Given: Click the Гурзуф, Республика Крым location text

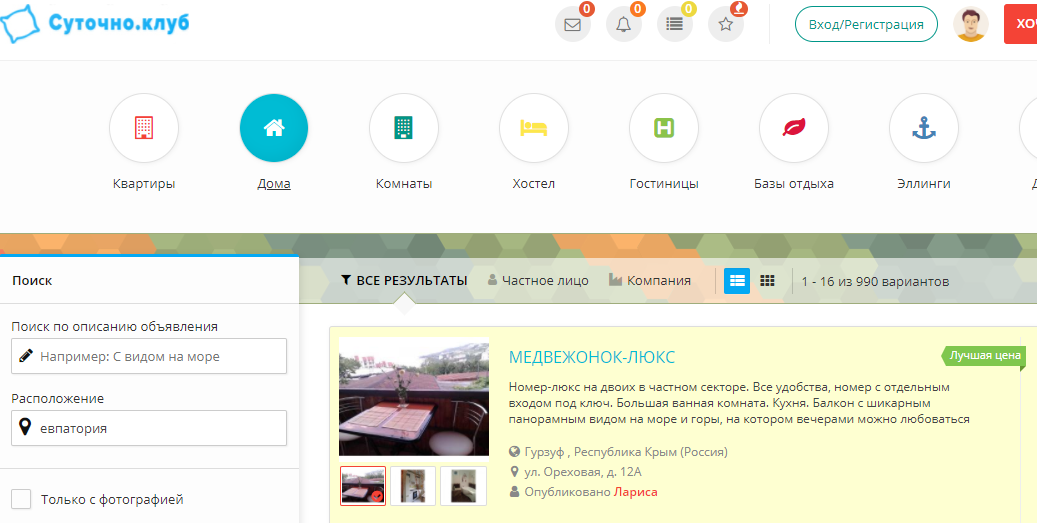Looking at the screenshot, I should (x=626, y=452).
